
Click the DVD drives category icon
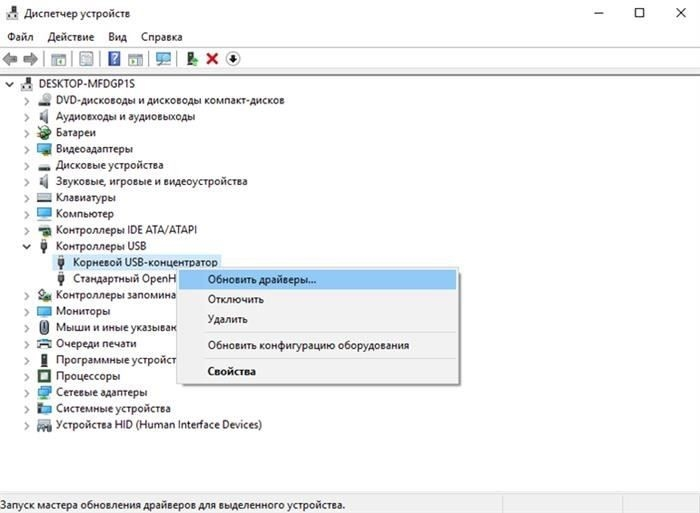click(x=44, y=100)
